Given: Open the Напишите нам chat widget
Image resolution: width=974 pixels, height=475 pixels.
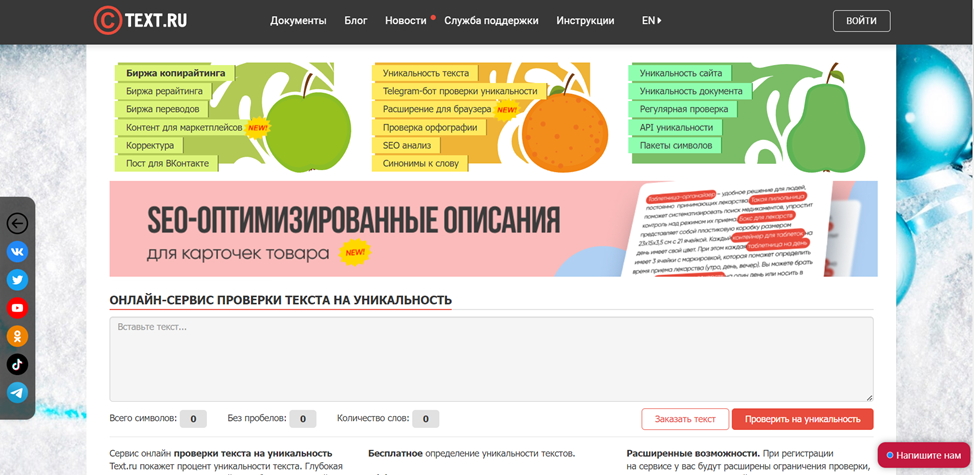Looking at the screenshot, I should pyautogui.click(x=924, y=455).
